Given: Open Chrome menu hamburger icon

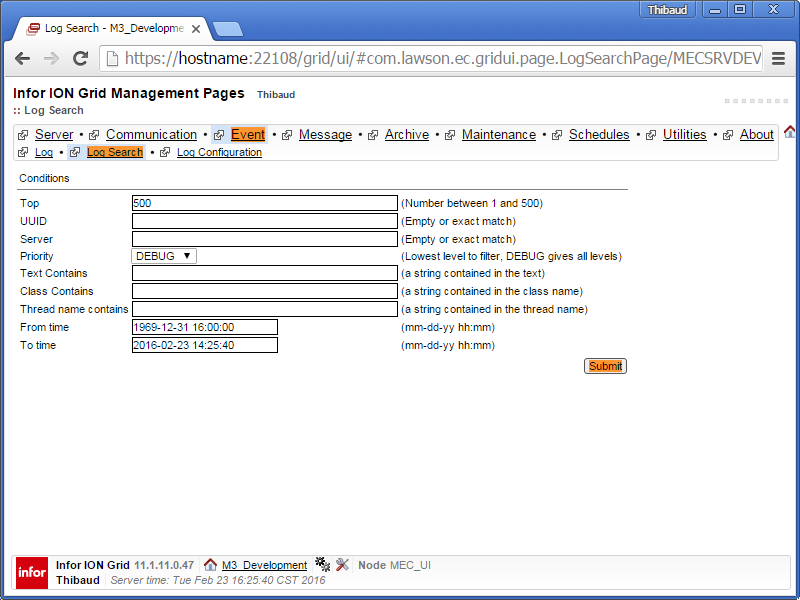Looking at the screenshot, I should [778, 59].
